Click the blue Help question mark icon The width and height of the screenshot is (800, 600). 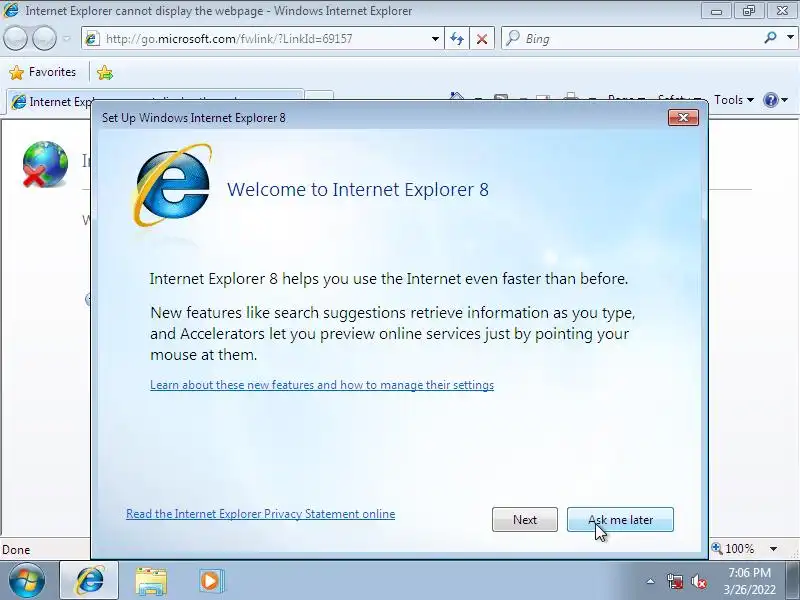tap(770, 100)
